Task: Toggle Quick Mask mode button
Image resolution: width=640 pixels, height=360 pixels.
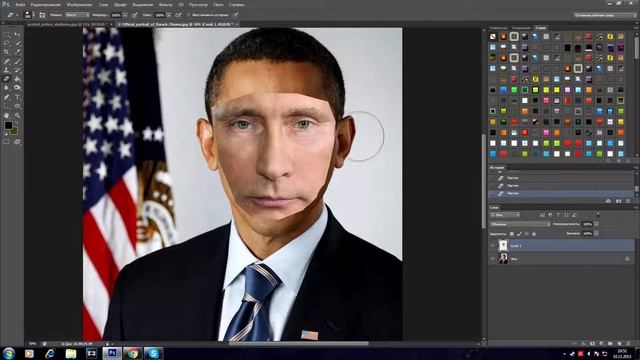Action: (x=7, y=142)
